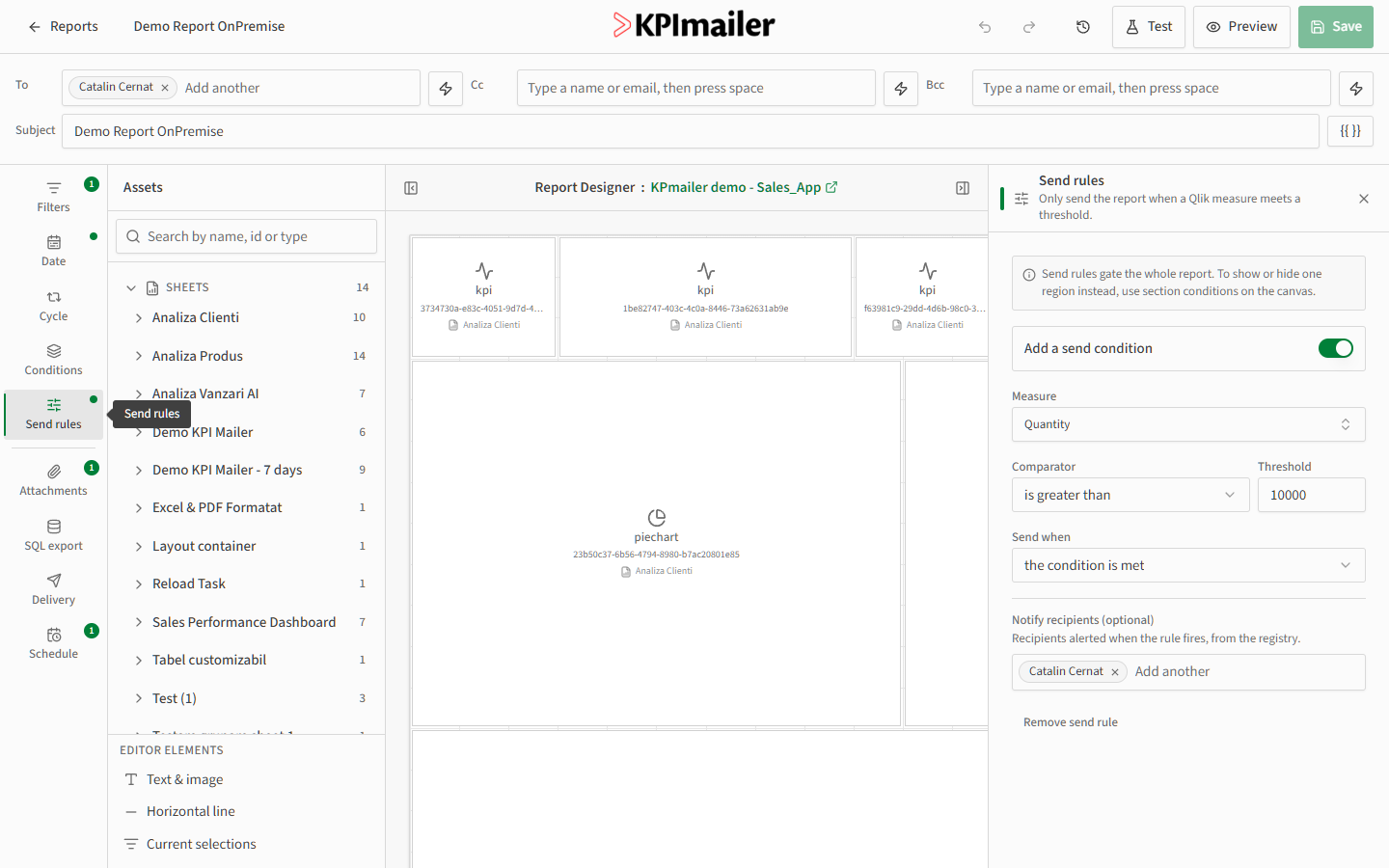Insert variable with curly braces button

1350,131
